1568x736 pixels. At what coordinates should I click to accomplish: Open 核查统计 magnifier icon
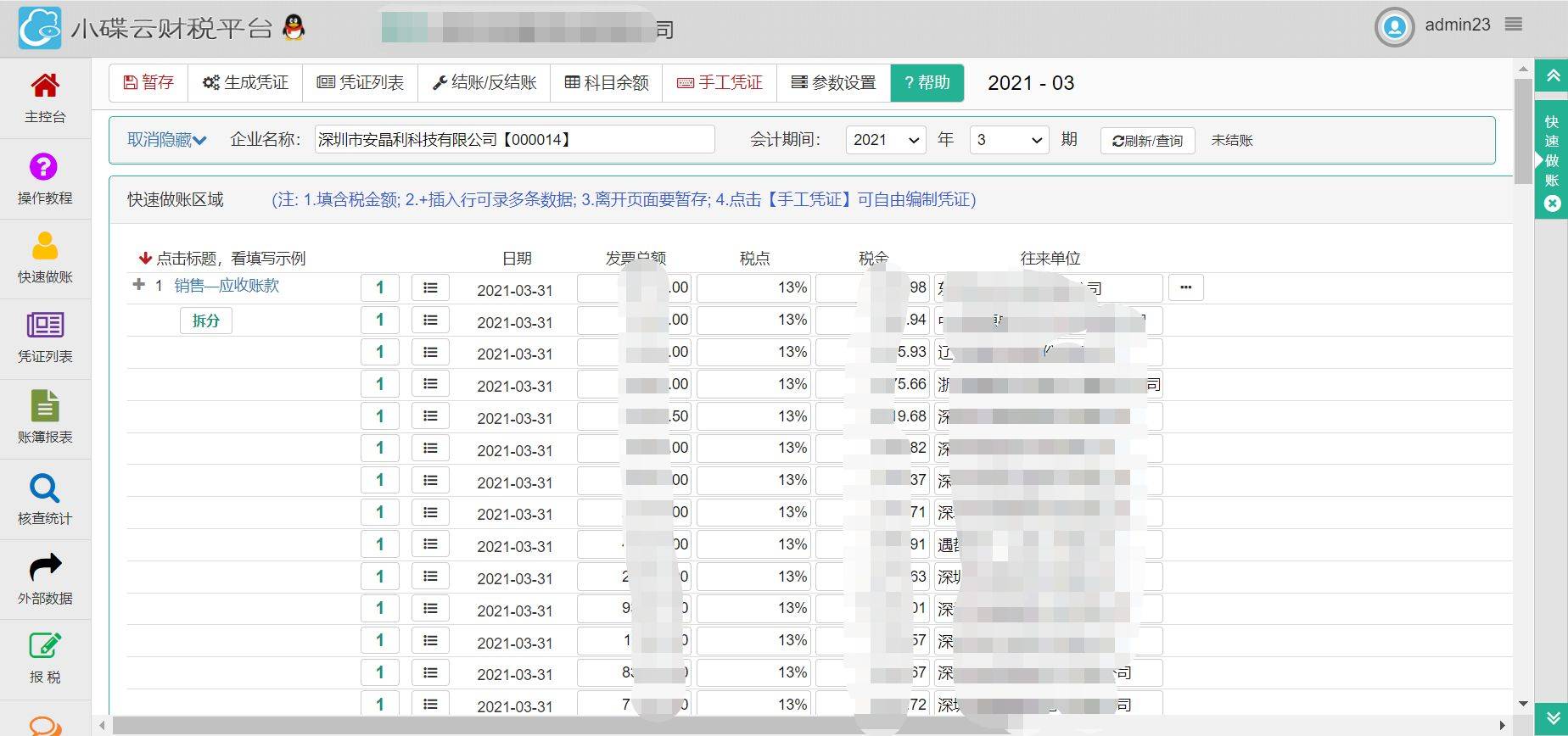[x=45, y=488]
